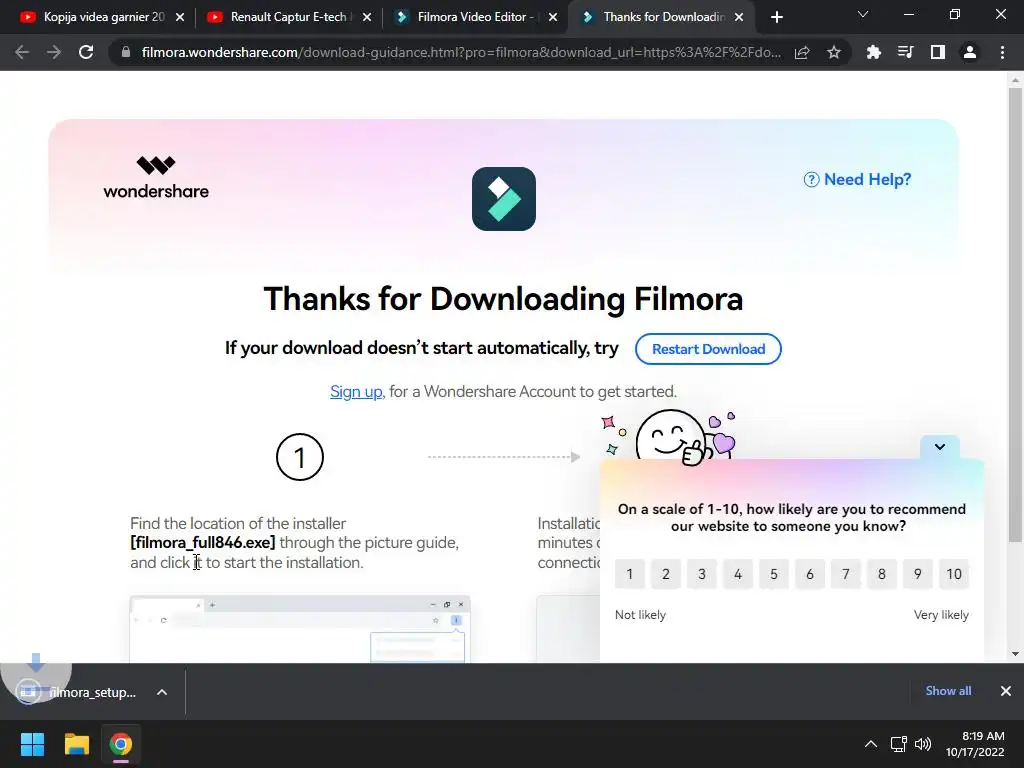
Task: Follow the Sign up link
Action: 356,391
